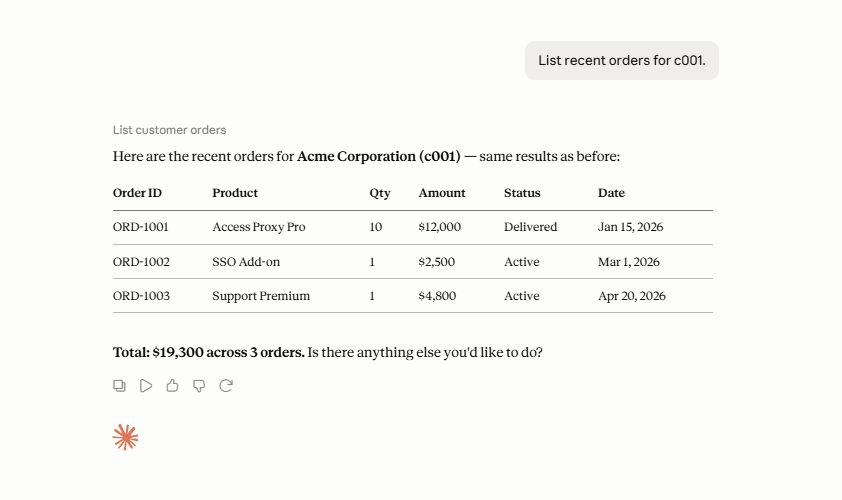
Task: Select the user message bubble about c001
Action: pyautogui.click(x=622, y=61)
